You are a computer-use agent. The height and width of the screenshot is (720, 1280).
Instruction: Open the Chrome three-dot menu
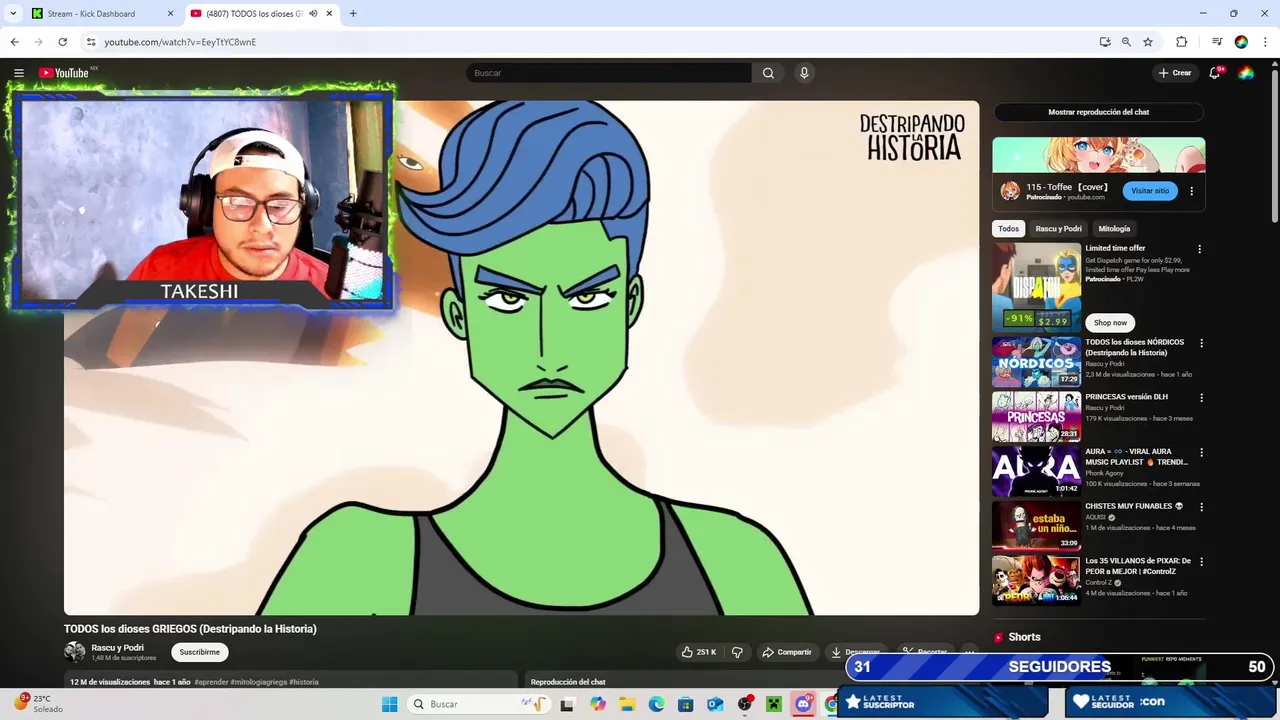1265,42
